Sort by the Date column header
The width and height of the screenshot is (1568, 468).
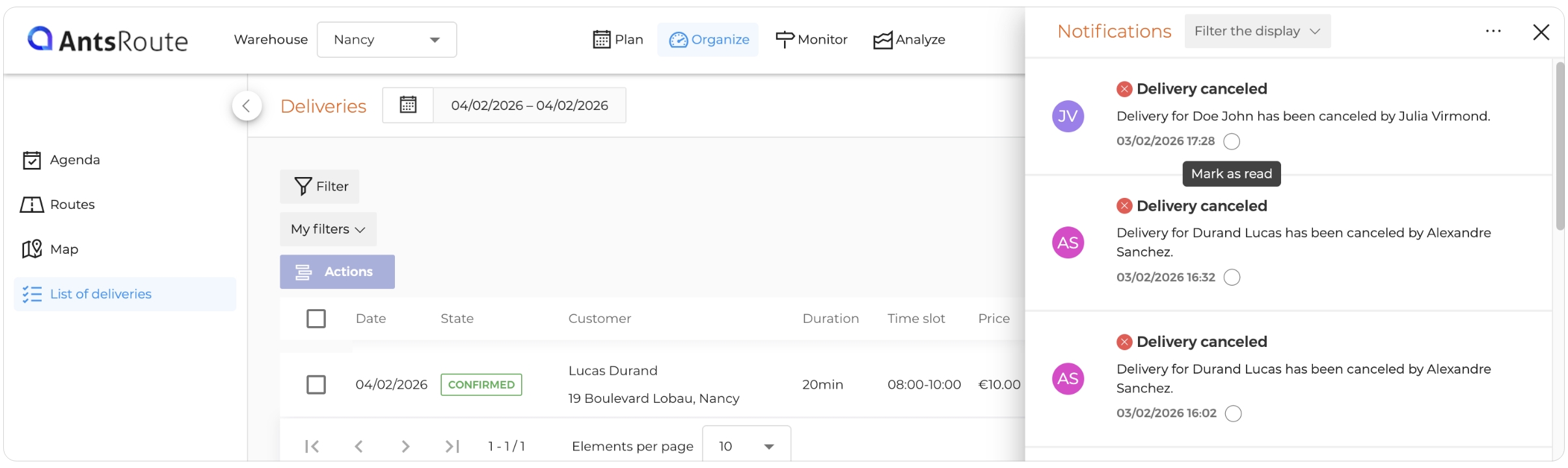[x=371, y=318]
